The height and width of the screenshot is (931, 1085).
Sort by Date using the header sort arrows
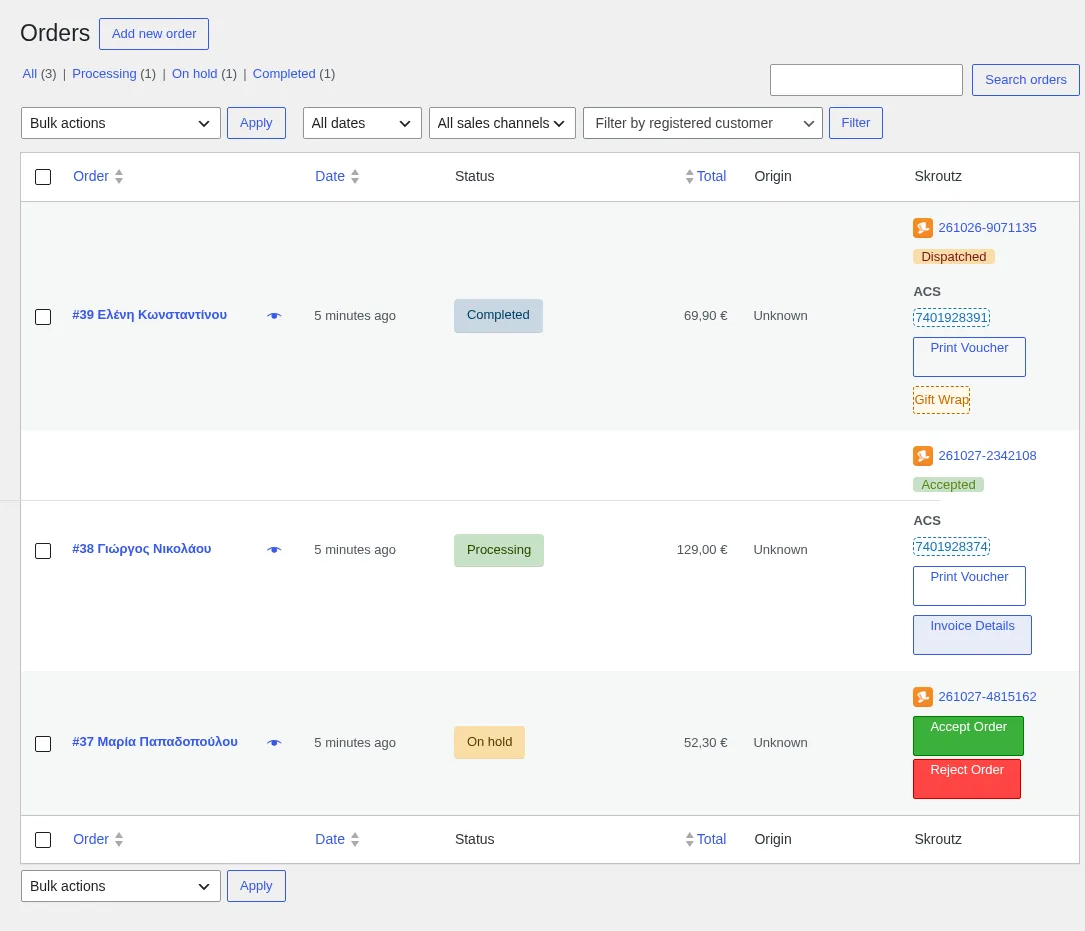pyautogui.click(x=355, y=177)
